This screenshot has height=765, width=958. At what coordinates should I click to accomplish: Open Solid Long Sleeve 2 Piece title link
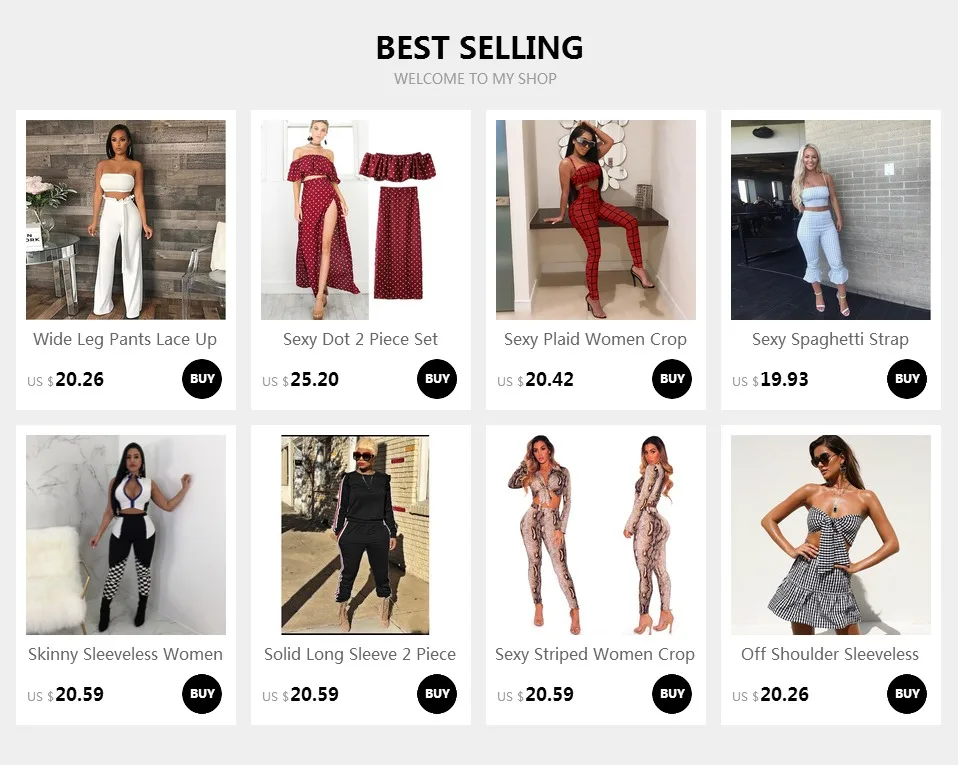(360, 654)
